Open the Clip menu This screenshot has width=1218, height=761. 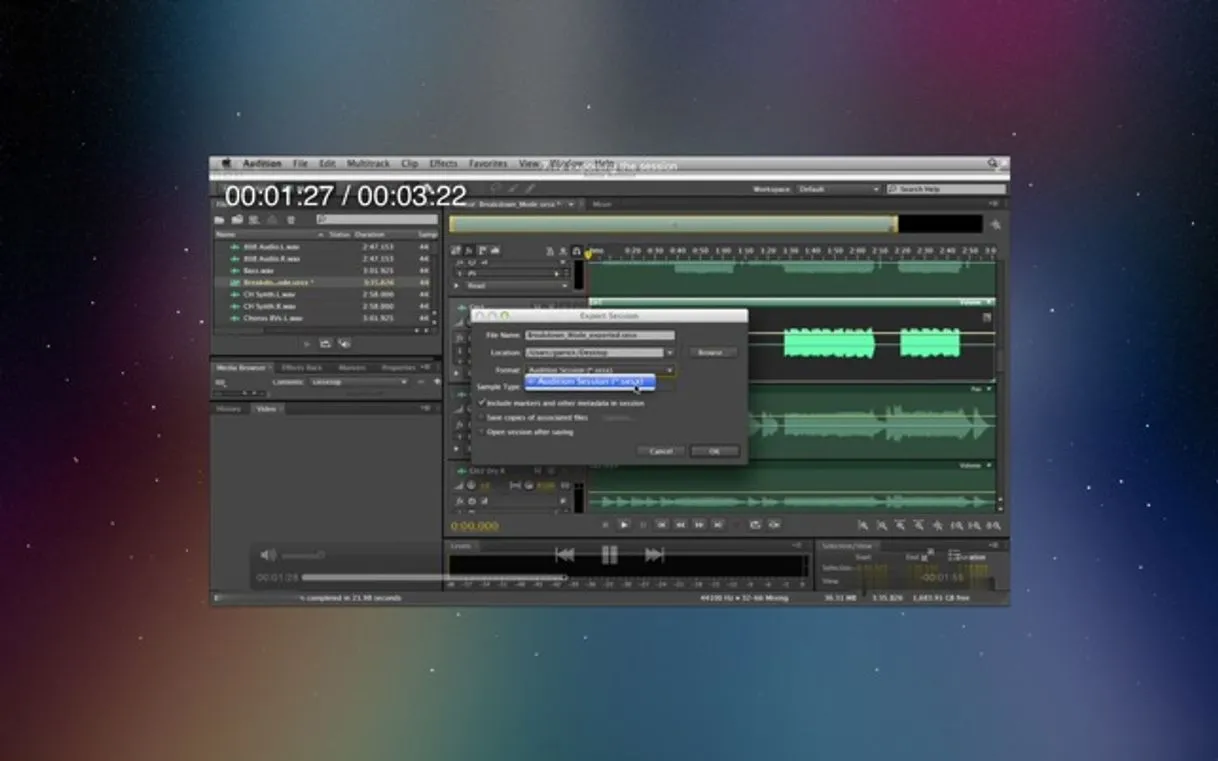410,164
